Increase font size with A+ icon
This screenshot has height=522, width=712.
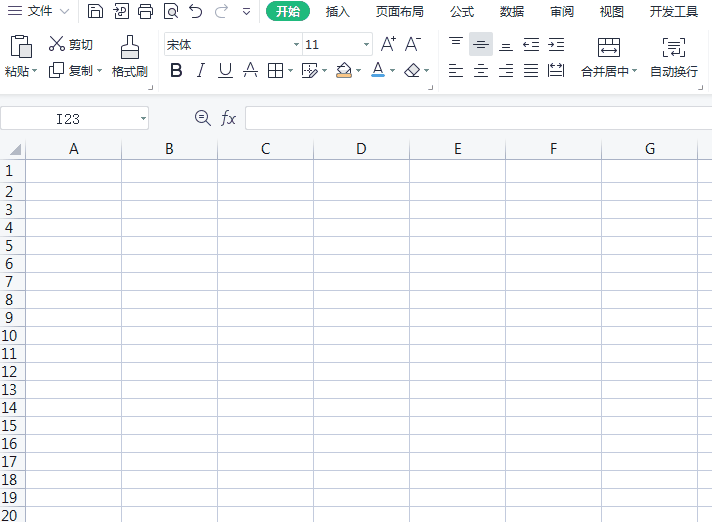coord(388,44)
